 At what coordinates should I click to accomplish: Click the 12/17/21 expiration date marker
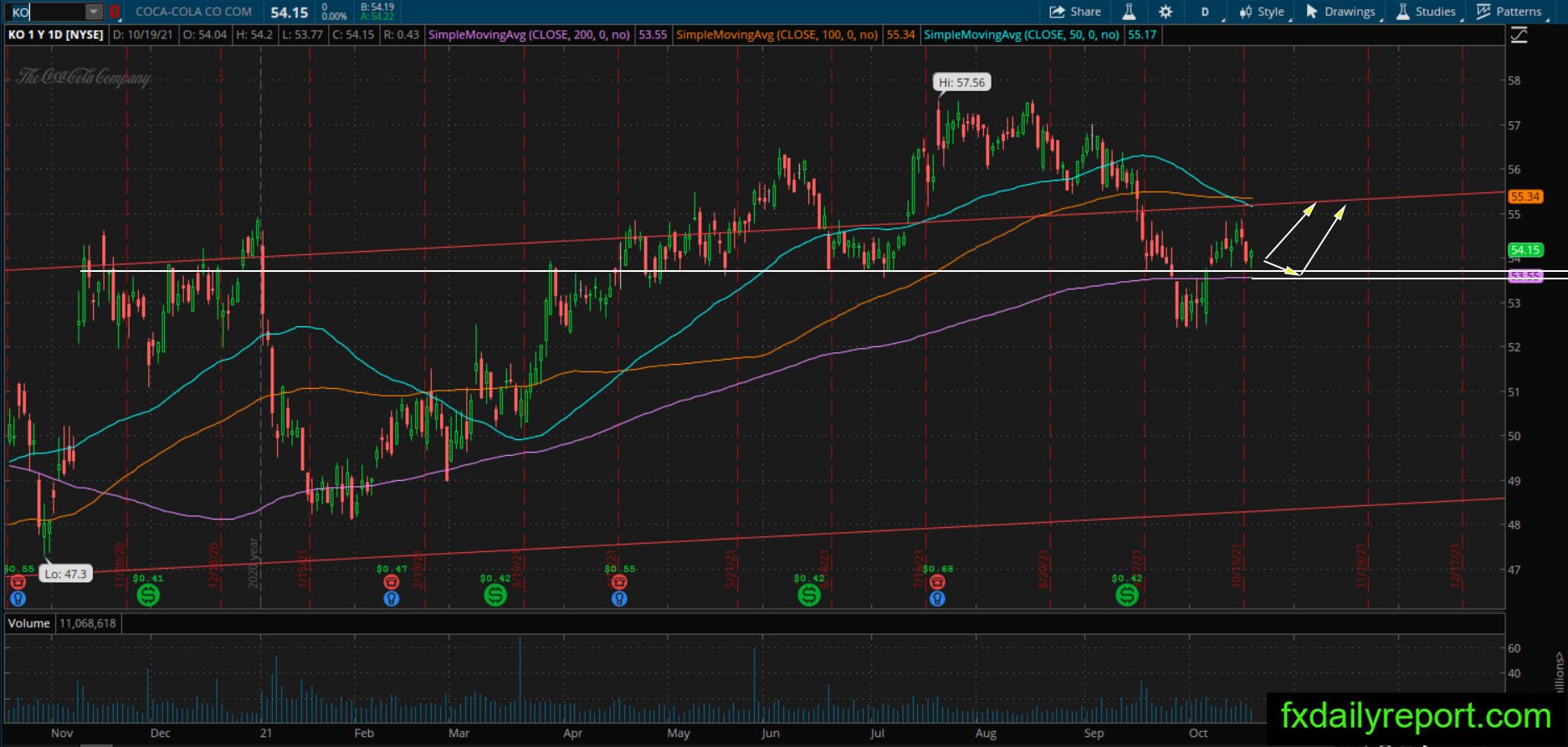pyautogui.click(x=1456, y=565)
